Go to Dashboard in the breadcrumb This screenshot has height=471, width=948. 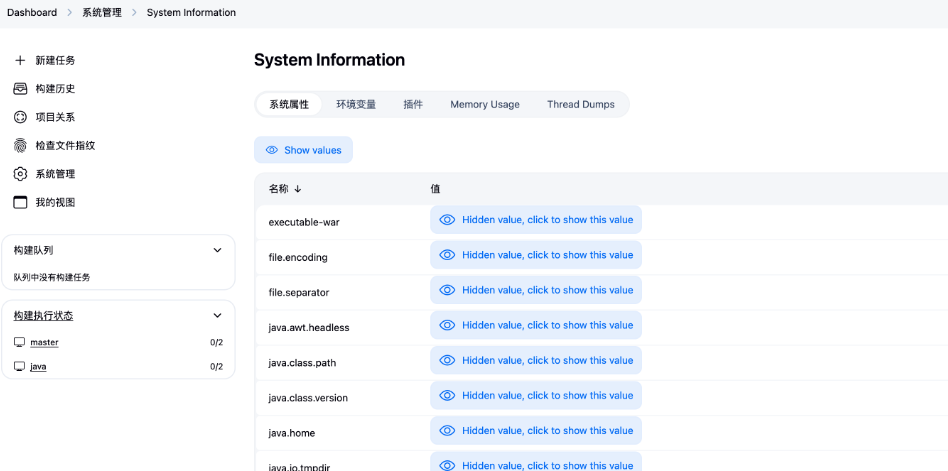32,13
